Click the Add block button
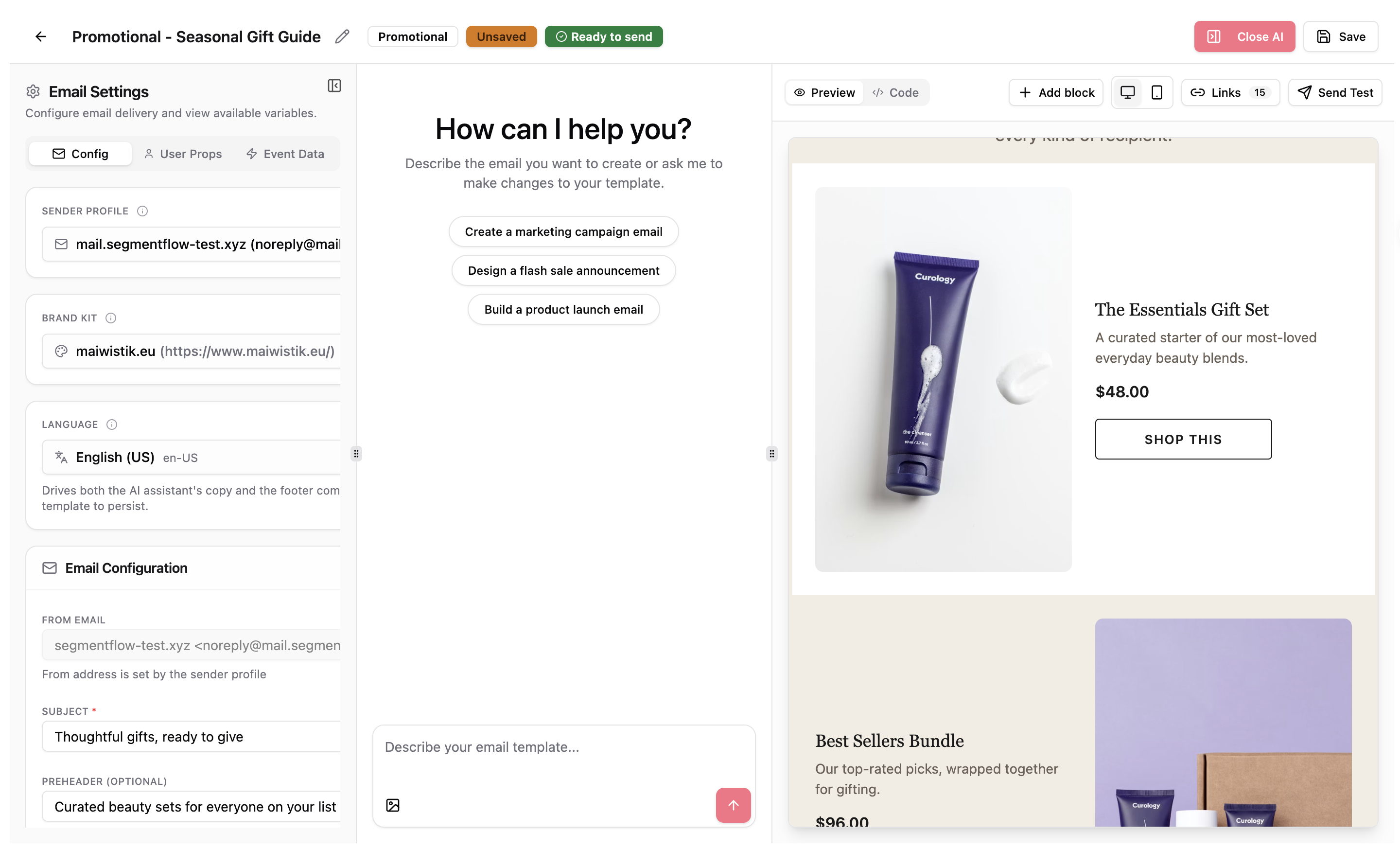The width and height of the screenshot is (1400, 850). click(1056, 92)
